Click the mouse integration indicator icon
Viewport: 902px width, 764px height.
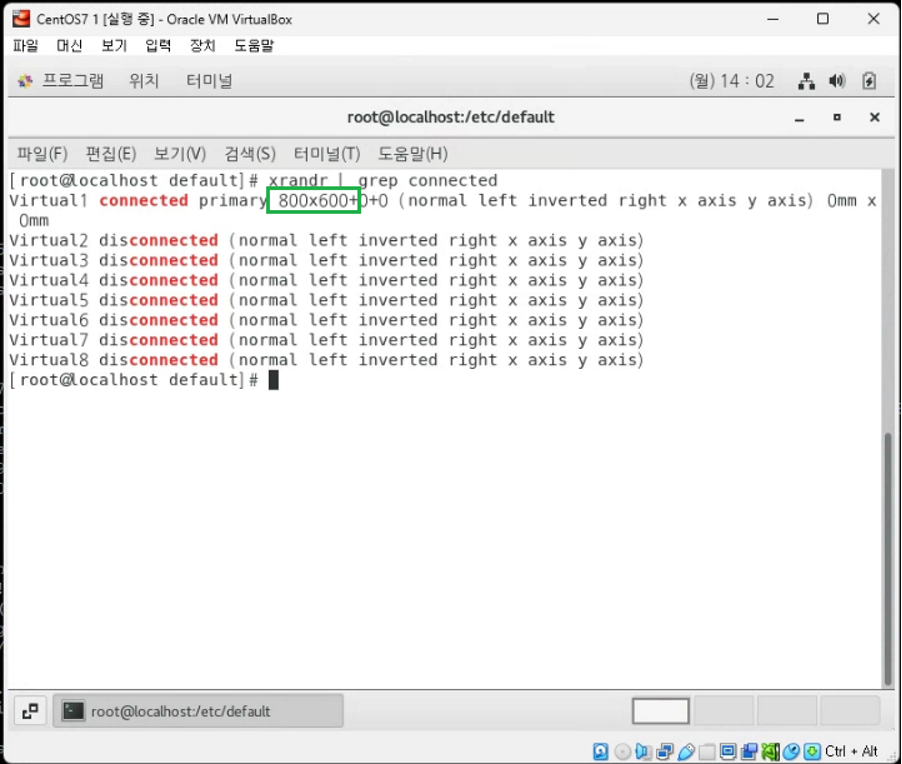coord(792,751)
